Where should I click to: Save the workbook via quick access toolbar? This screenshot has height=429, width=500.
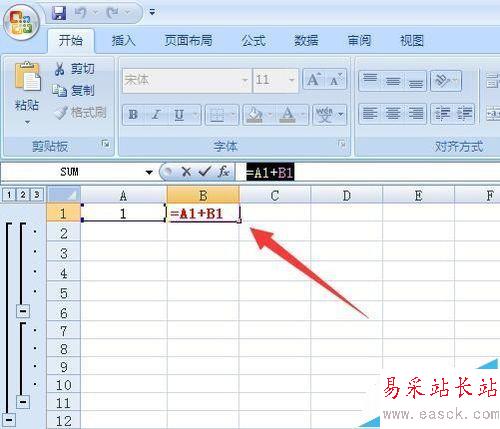tap(59, 13)
